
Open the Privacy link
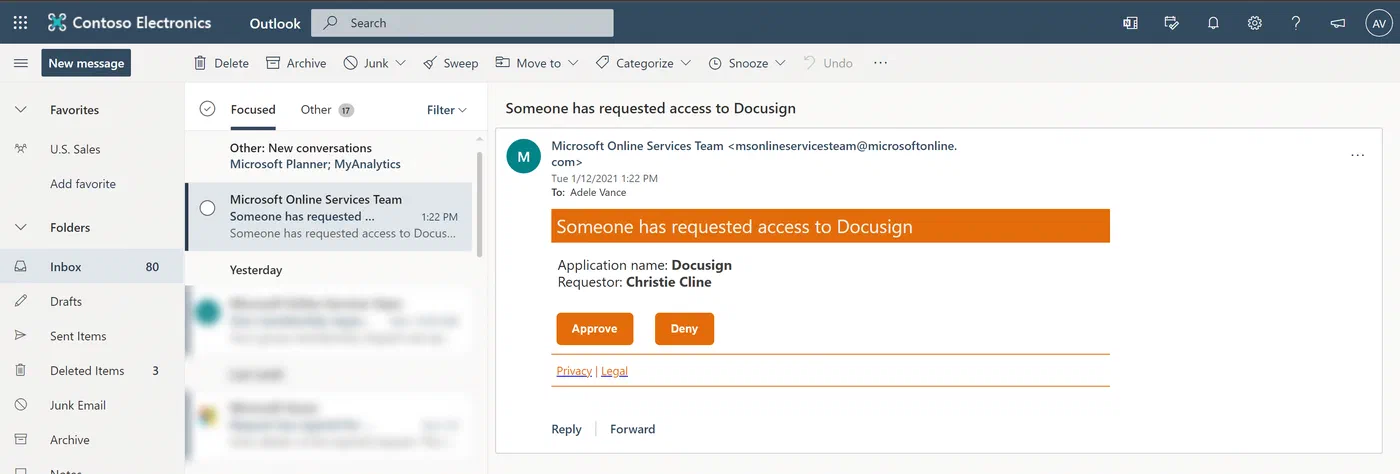(574, 371)
